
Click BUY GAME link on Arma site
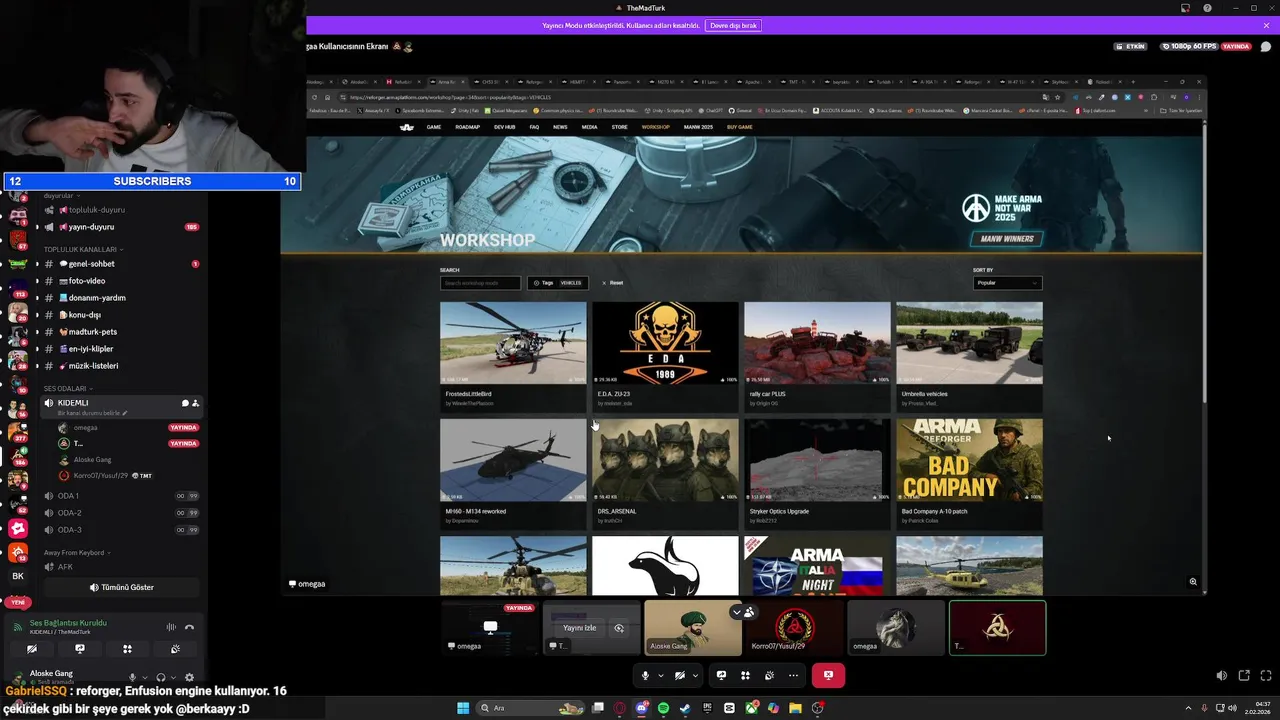pyautogui.click(x=739, y=127)
